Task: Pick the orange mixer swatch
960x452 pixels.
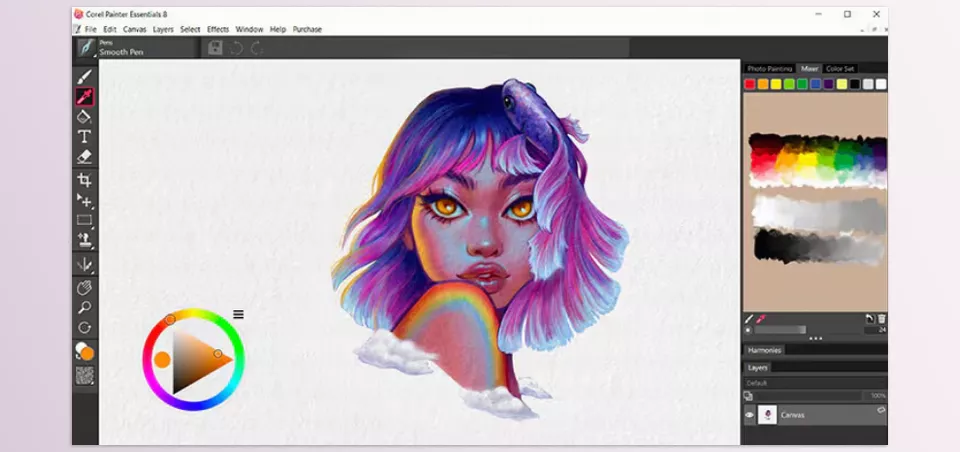Action: point(763,85)
